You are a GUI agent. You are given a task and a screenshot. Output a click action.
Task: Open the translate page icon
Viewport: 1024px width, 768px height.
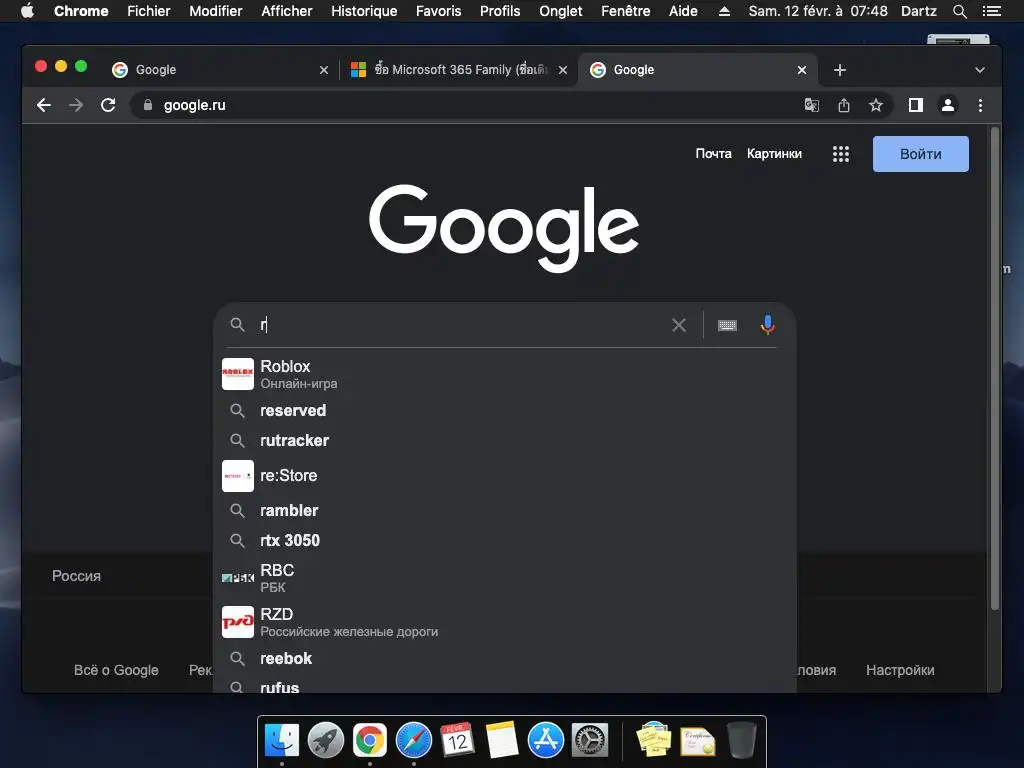click(811, 105)
